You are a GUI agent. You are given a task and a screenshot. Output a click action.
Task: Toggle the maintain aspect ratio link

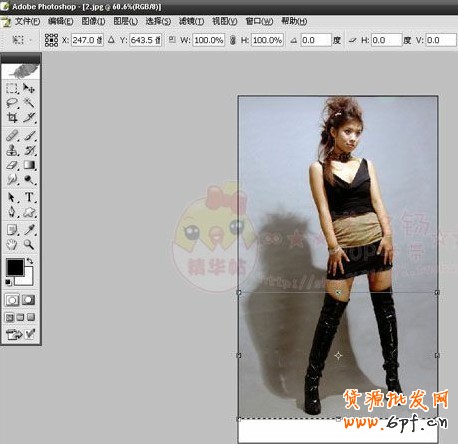click(x=233, y=40)
